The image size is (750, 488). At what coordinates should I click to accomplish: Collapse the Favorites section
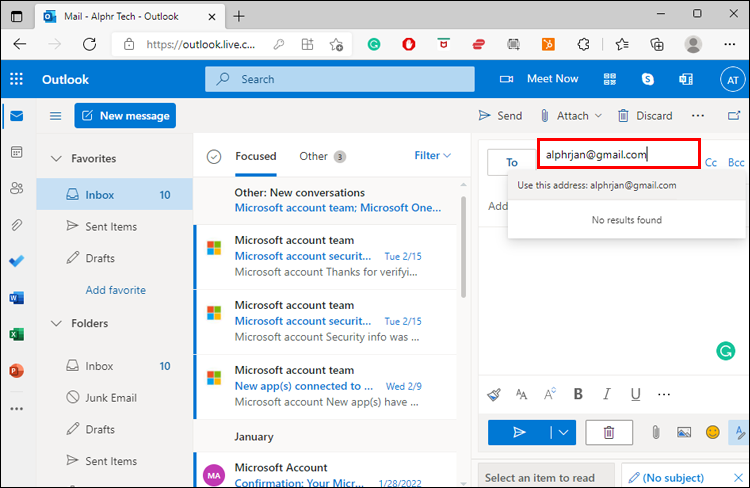pos(56,158)
